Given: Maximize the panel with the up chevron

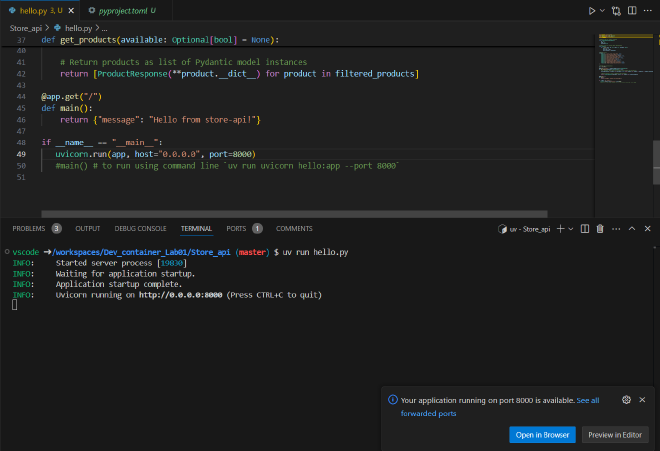Looking at the screenshot, I should (632, 228).
